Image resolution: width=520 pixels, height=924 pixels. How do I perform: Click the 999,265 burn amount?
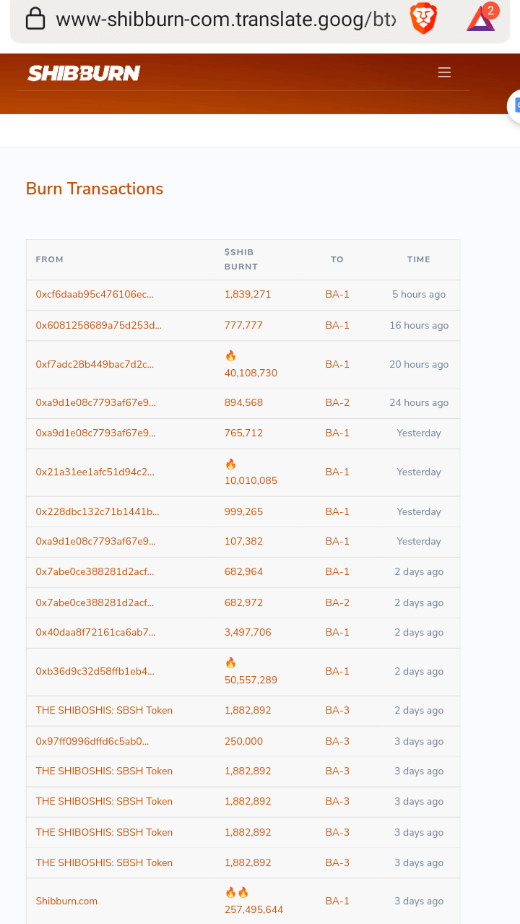click(243, 512)
